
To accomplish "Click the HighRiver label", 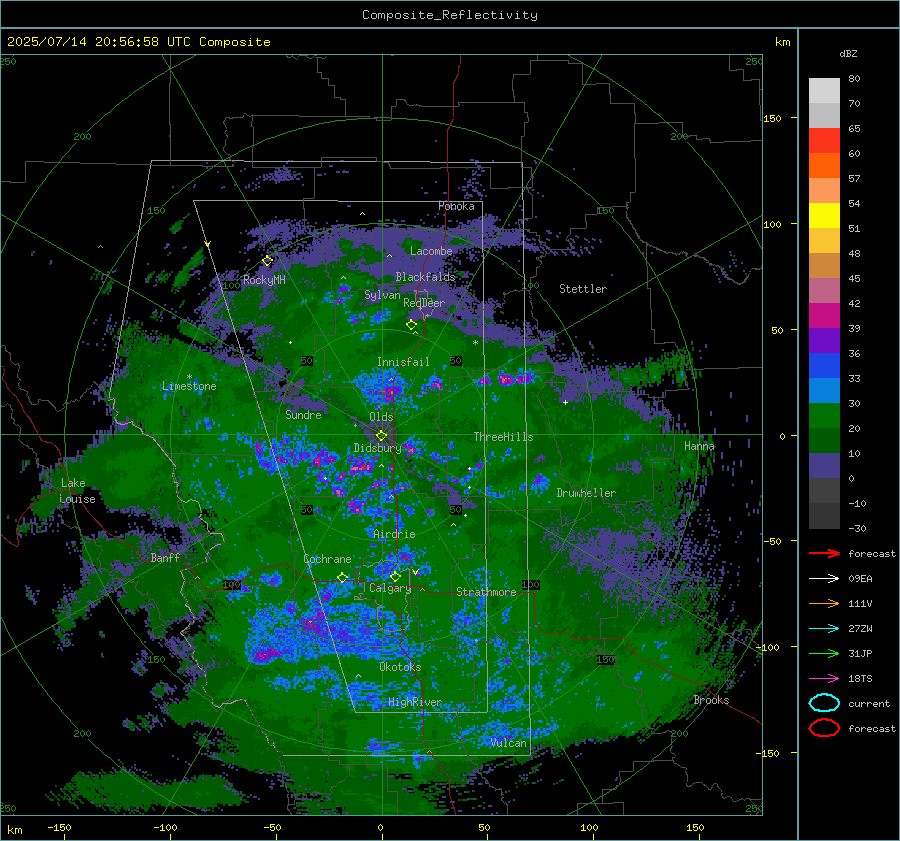I will point(415,703).
